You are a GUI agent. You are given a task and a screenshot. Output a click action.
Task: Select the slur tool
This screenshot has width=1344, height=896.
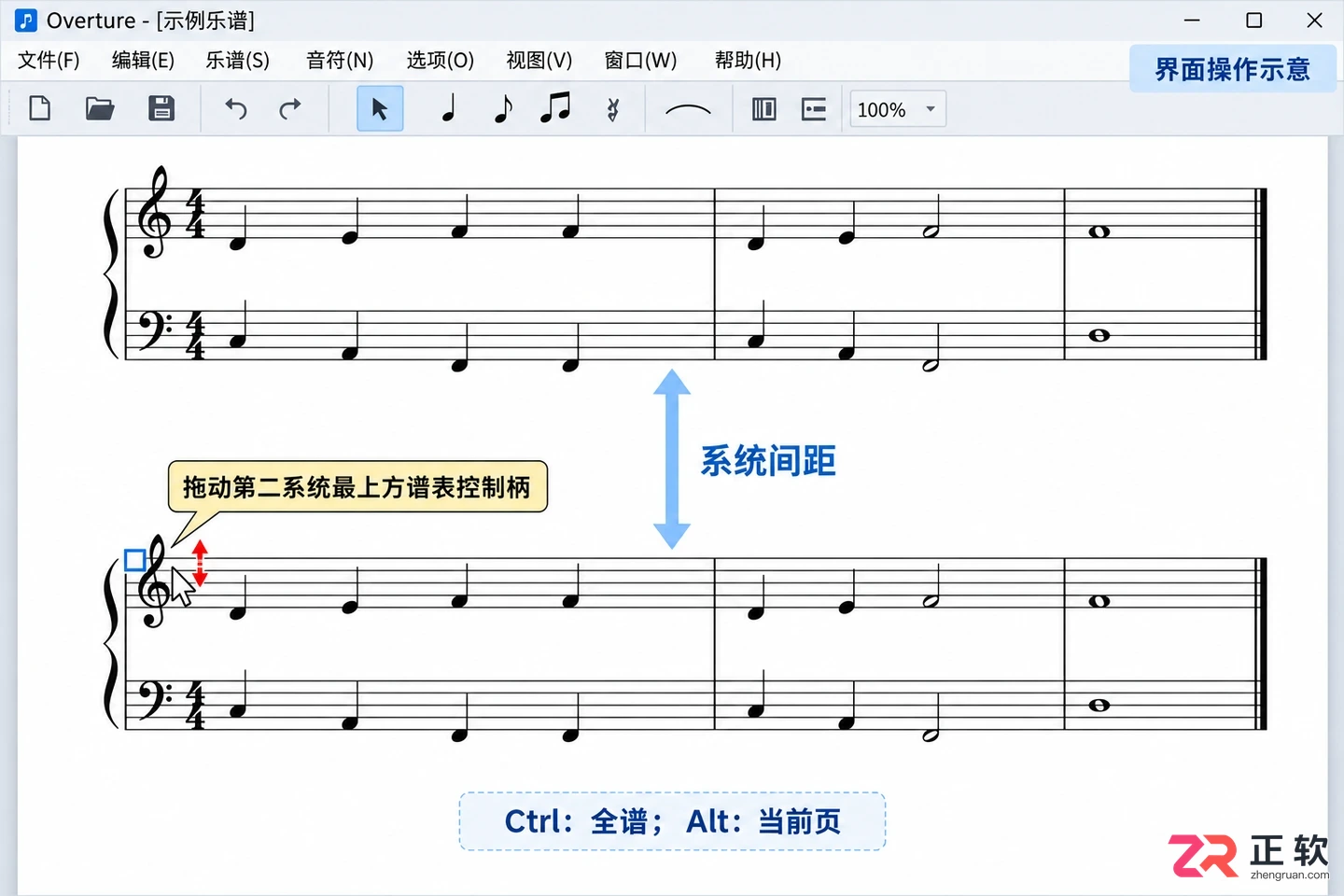click(x=688, y=110)
